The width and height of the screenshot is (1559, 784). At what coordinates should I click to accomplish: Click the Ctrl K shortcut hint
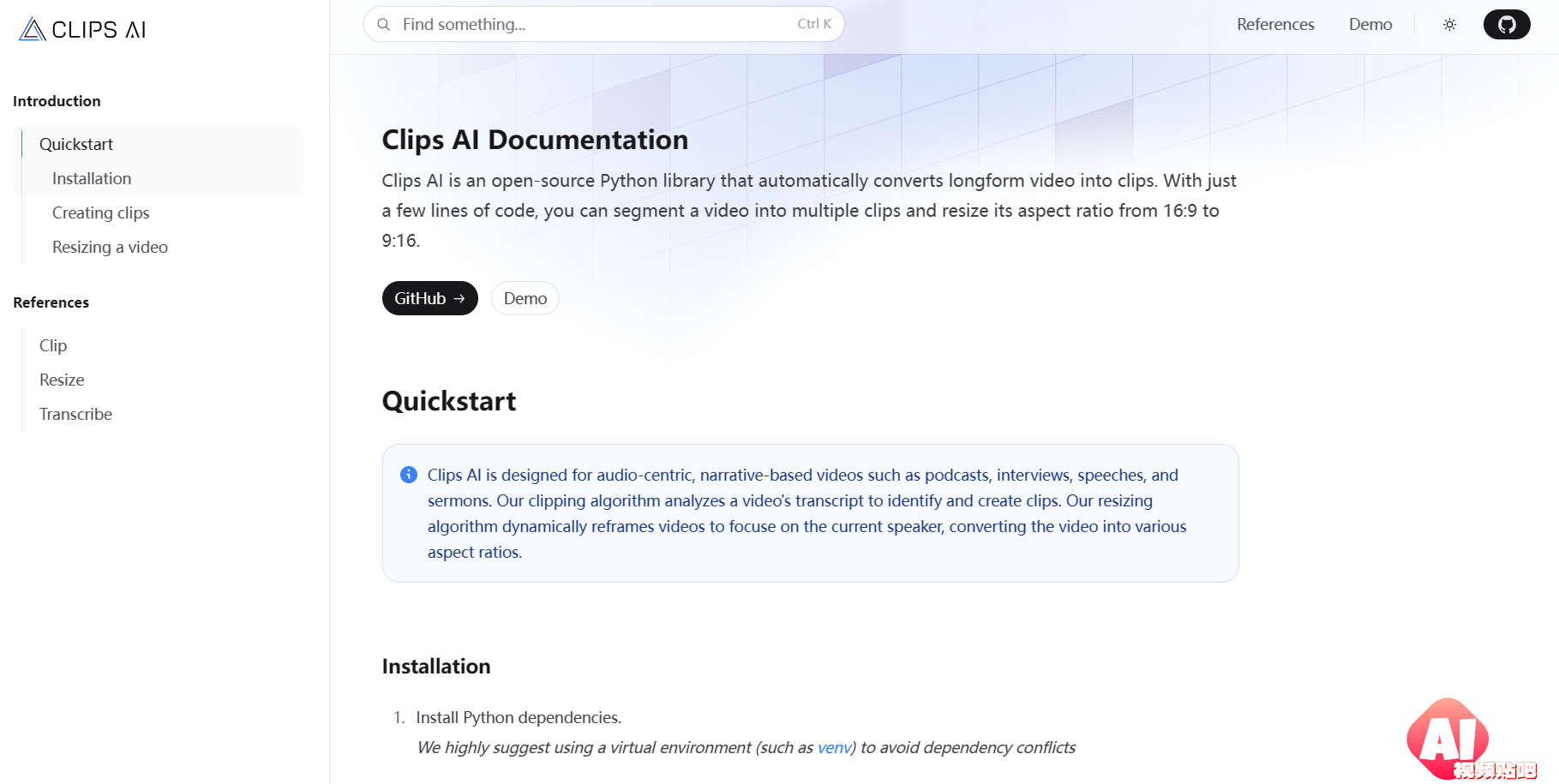click(x=814, y=24)
